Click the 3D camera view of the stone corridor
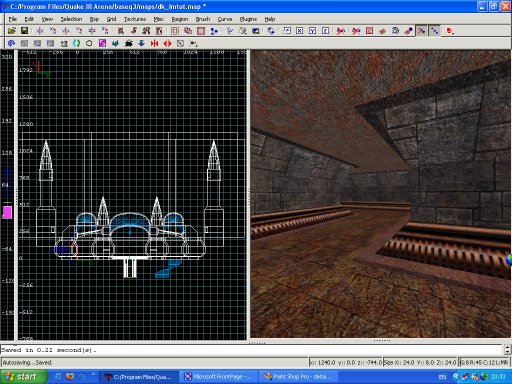Viewport: 512px width, 384px height. (x=381, y=194)
